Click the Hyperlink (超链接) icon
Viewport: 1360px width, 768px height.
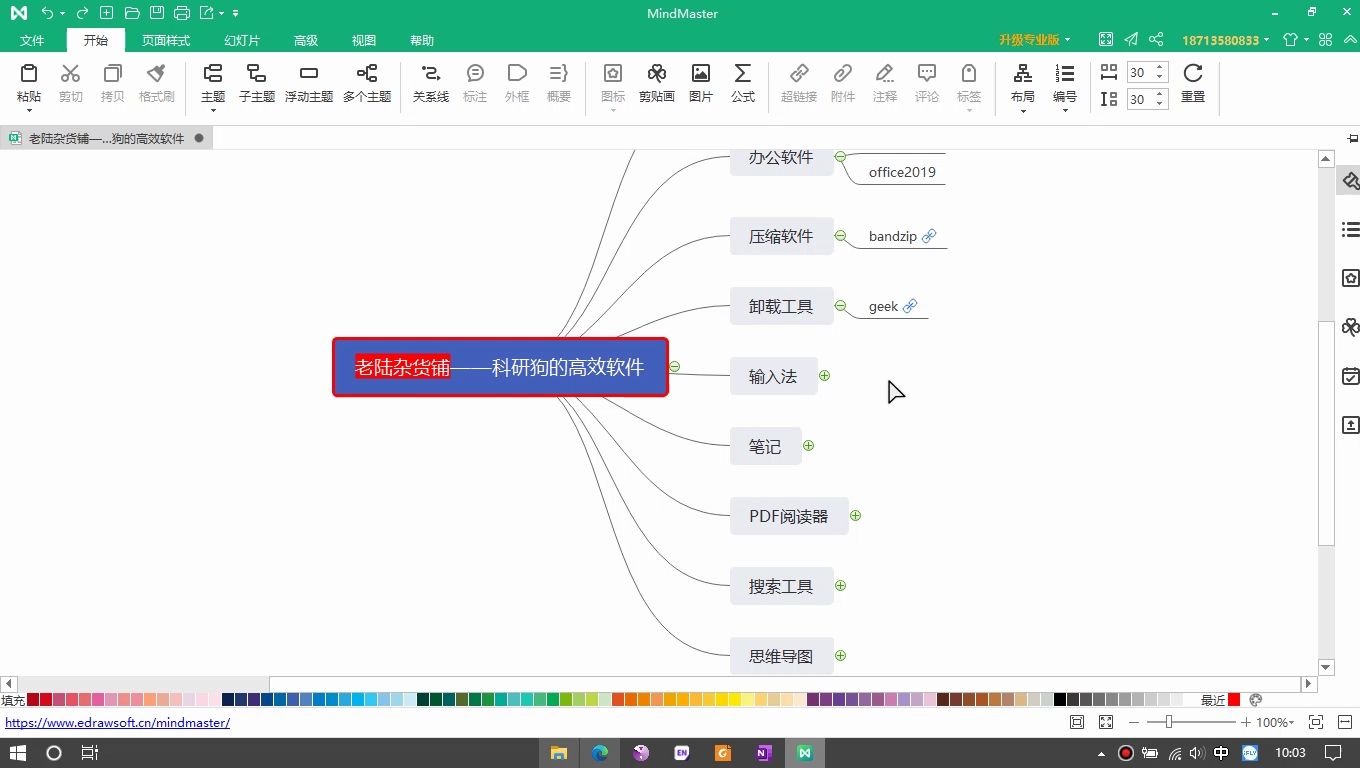point(799,73)
